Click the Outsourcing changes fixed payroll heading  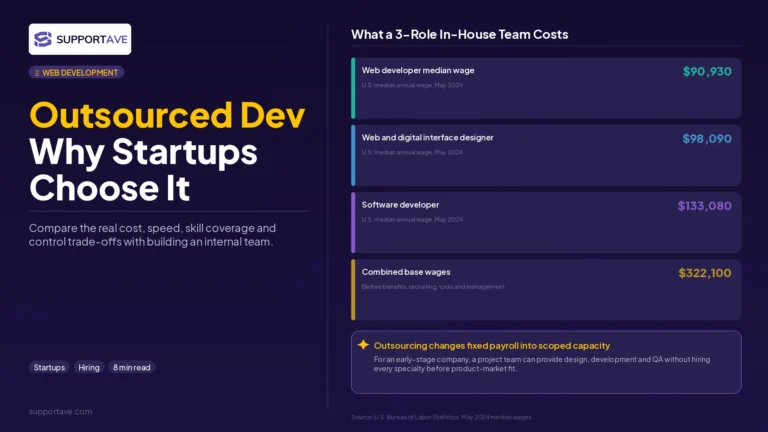492,345
